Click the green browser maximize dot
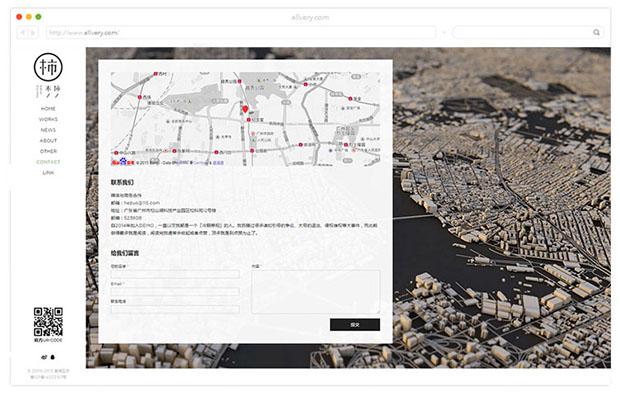 pos(38,17)
